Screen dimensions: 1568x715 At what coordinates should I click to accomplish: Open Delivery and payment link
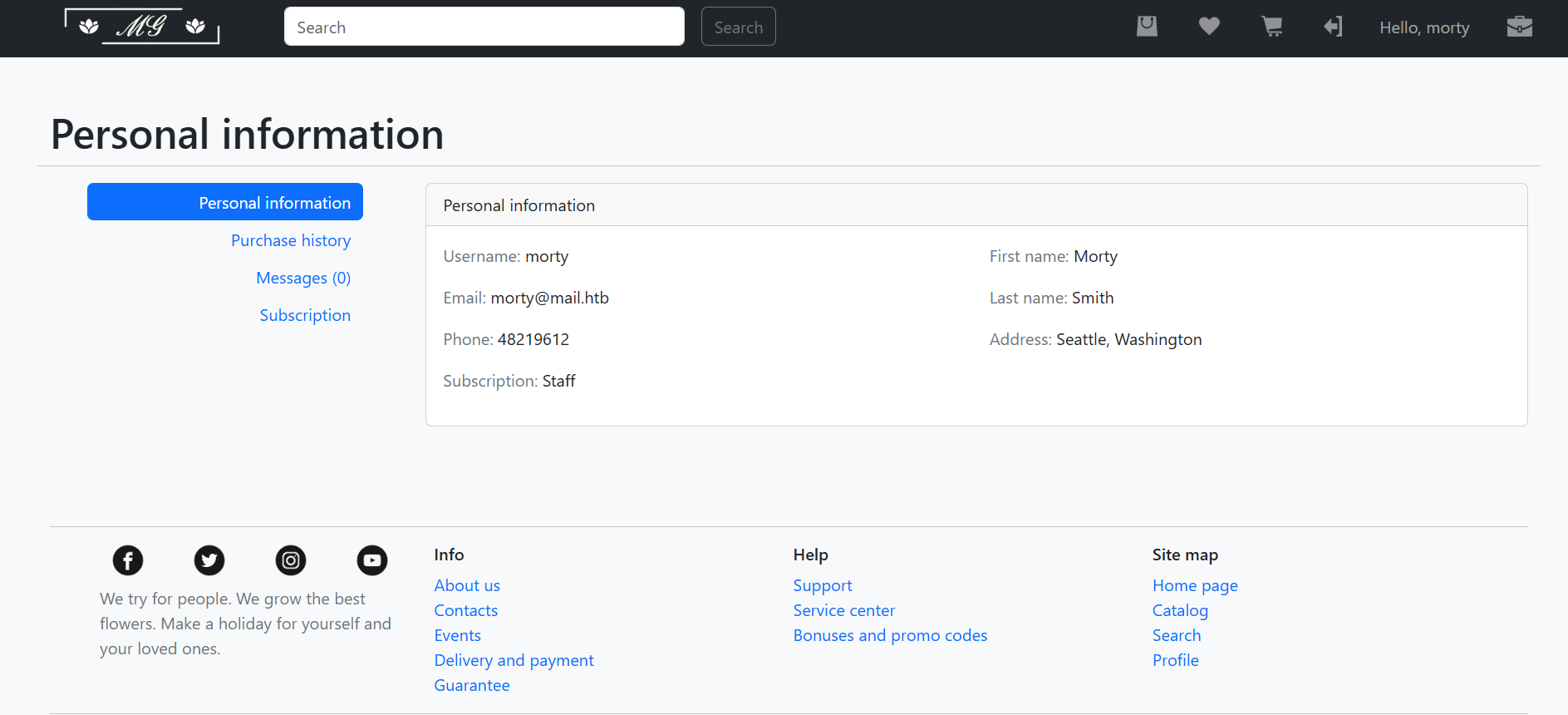(514, 660)
